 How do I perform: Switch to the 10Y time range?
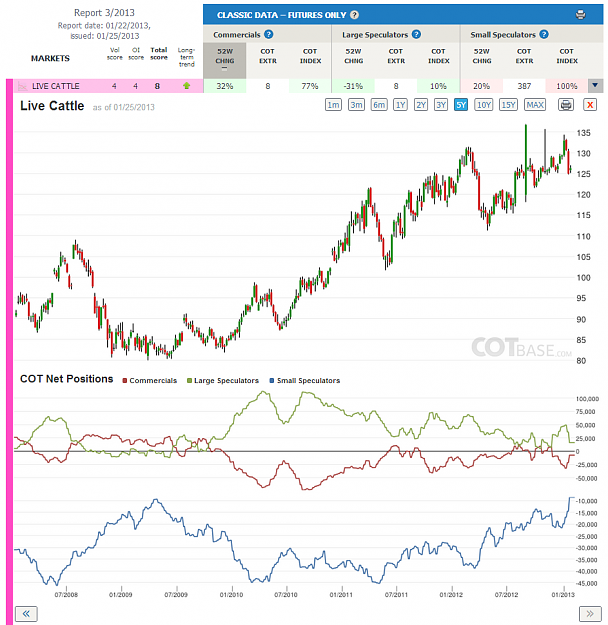pyautogui.click(x=484, y=105)
